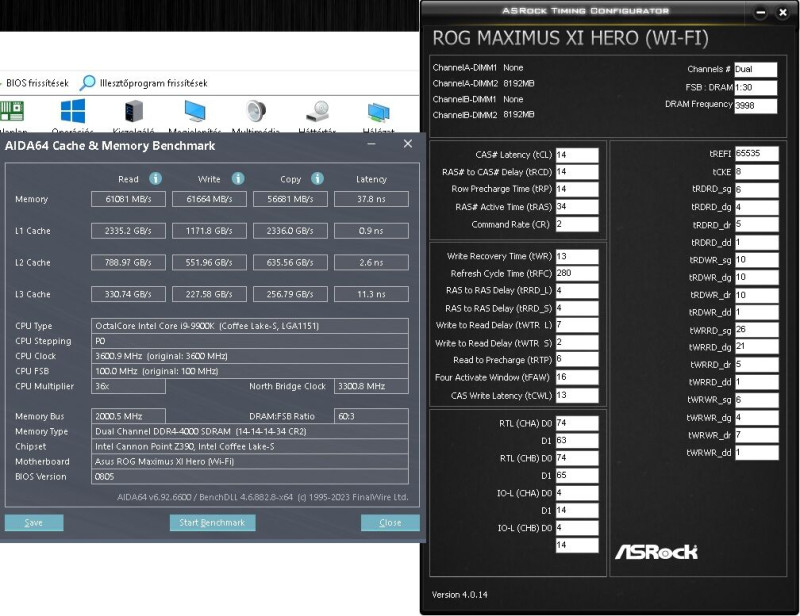Select the motherboard icon in AIDA64

click(x=12, y=111)
